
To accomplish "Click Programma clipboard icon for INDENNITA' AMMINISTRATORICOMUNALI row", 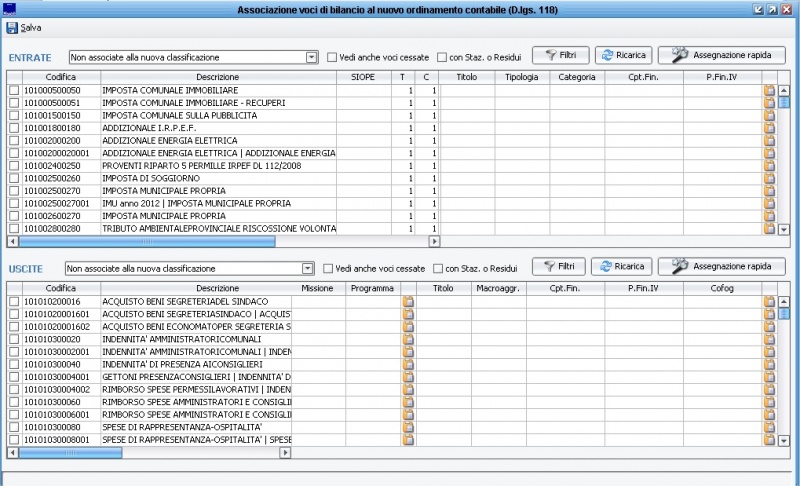I will point(408,340).
